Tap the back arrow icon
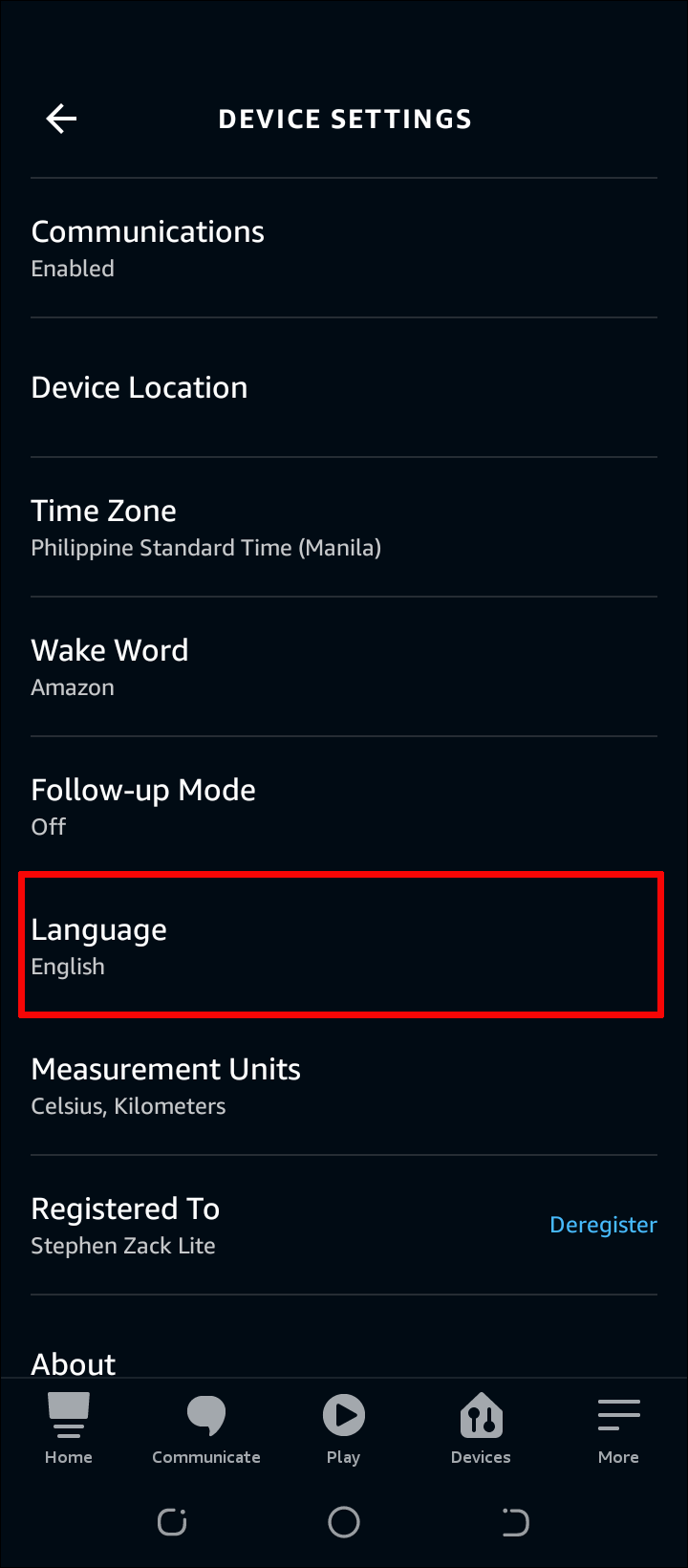688x1568 pixels. (x=61, y=119)
